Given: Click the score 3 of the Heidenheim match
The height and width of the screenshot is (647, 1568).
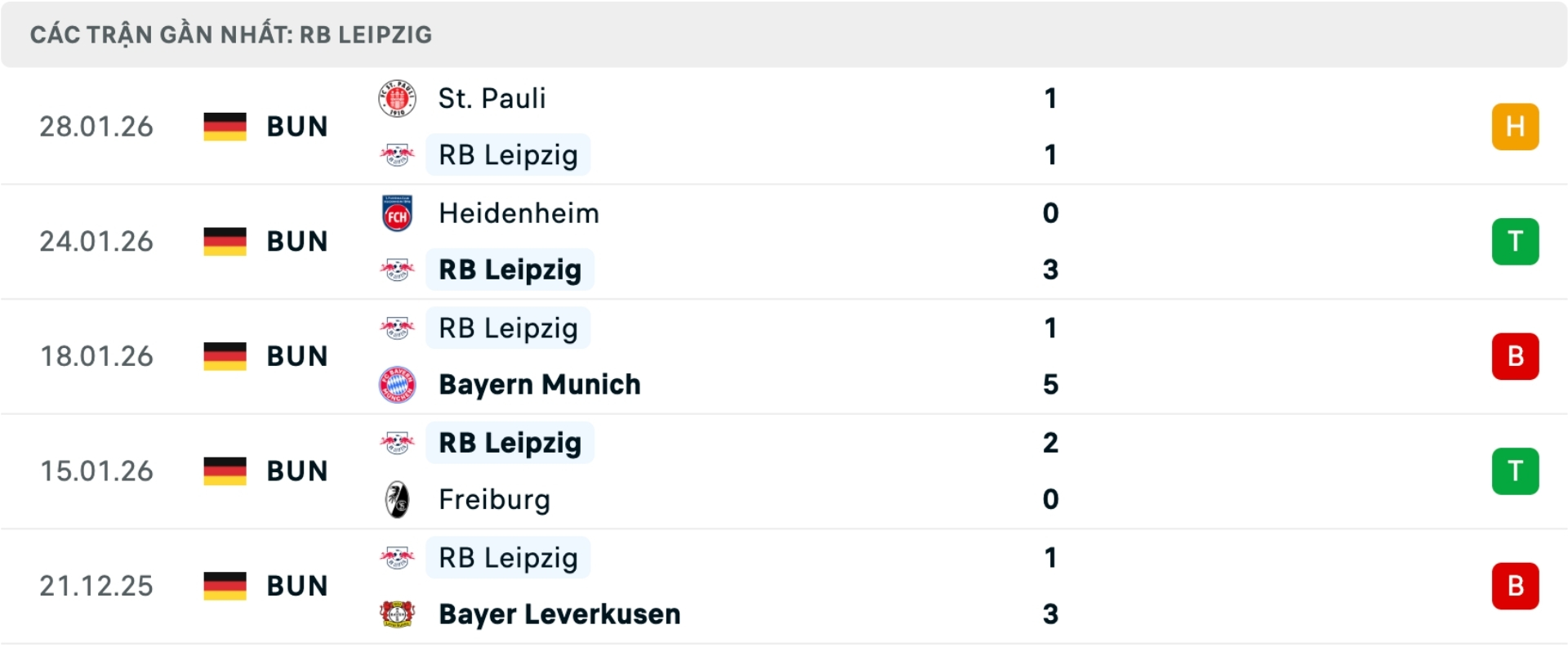Looking at the screenshot, I should (1052, 270).
